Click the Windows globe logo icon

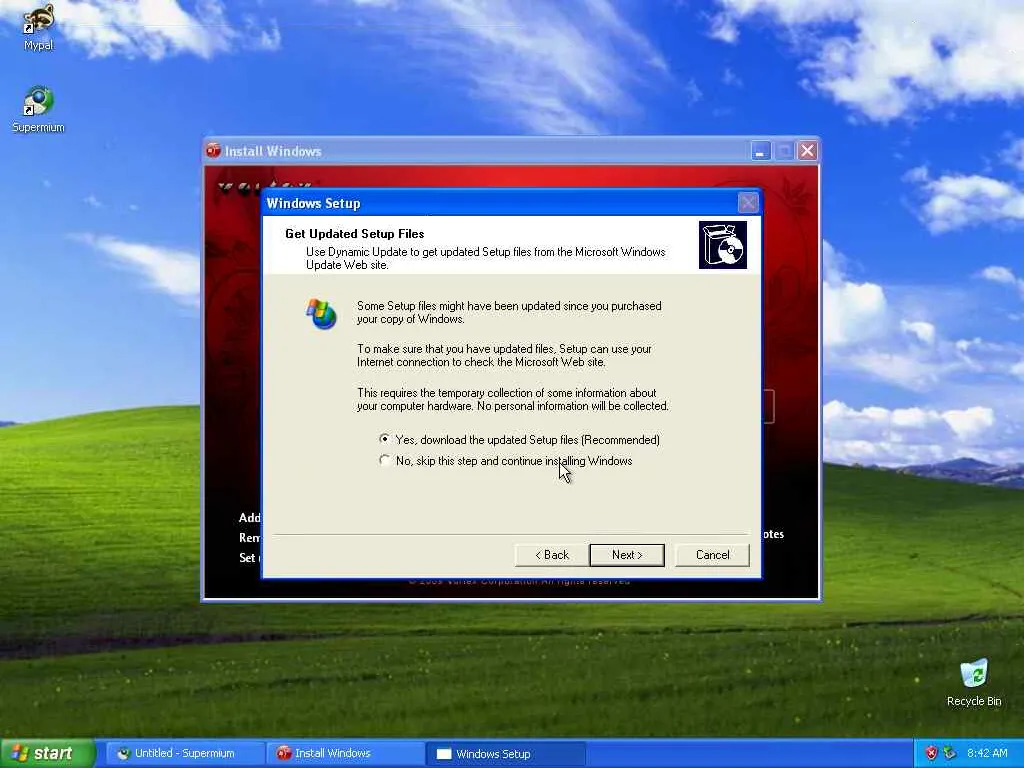point(321,314)
